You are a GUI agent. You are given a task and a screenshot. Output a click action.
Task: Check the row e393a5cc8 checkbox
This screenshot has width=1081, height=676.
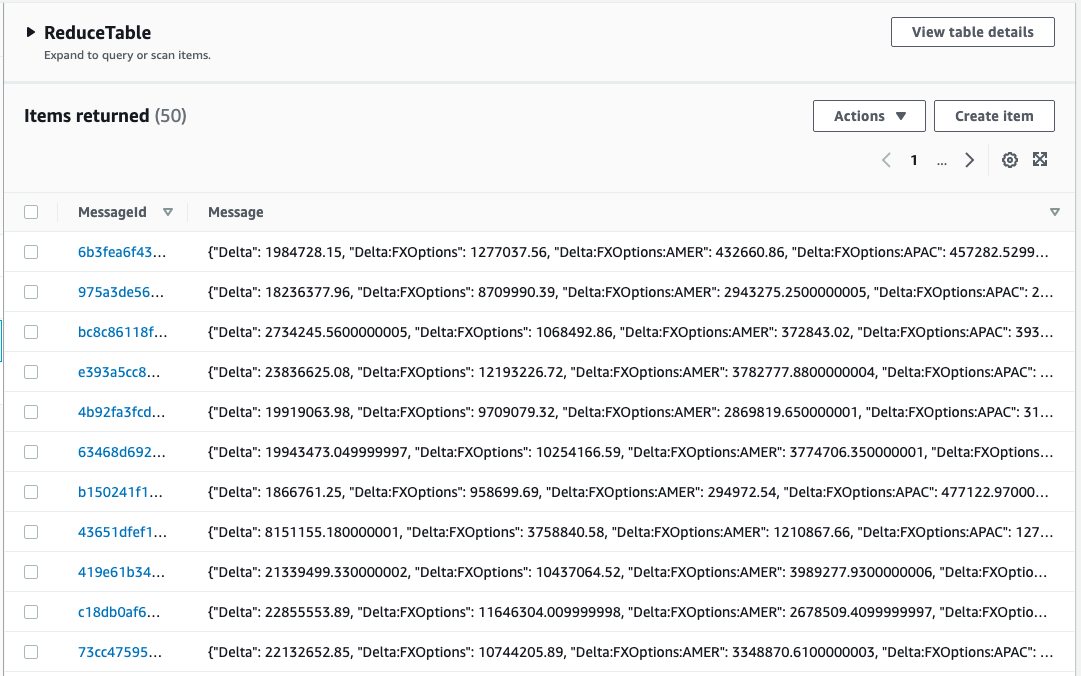click(x=31, y=372)
